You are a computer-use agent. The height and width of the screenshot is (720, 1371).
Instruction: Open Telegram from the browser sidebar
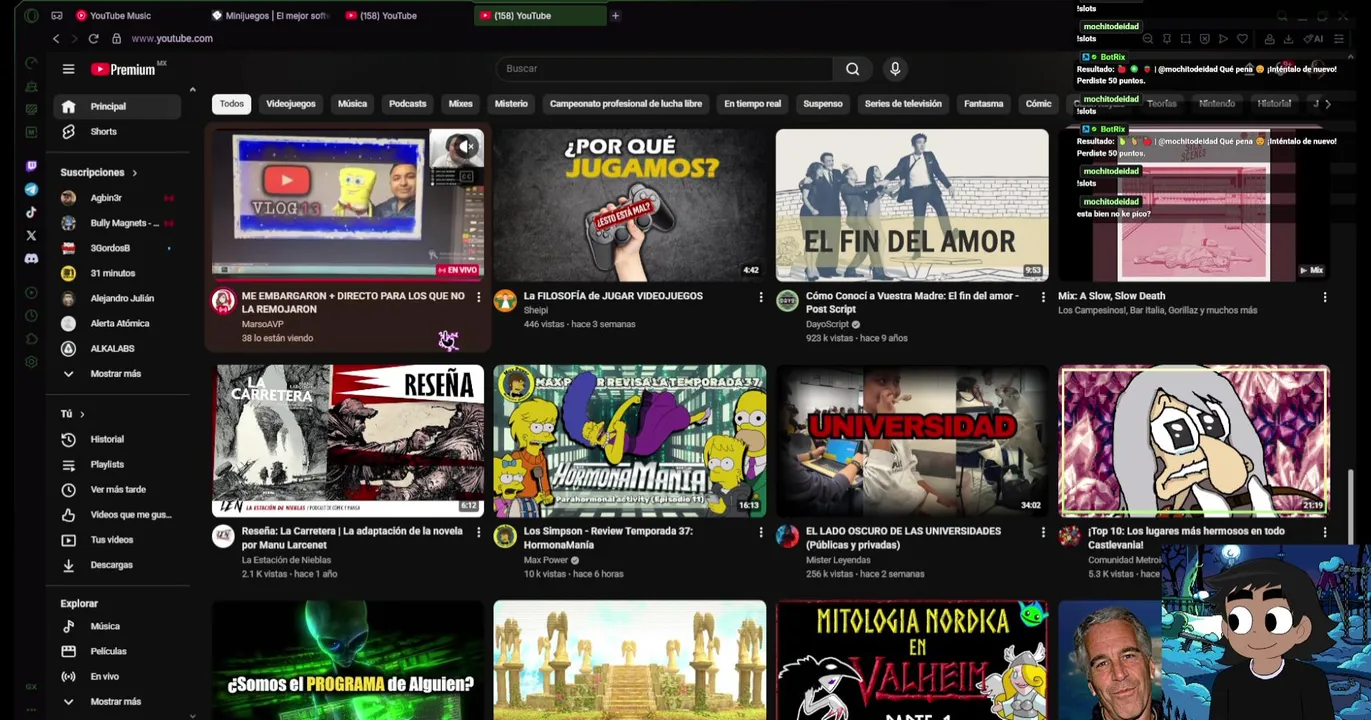[x=31, y=189]
